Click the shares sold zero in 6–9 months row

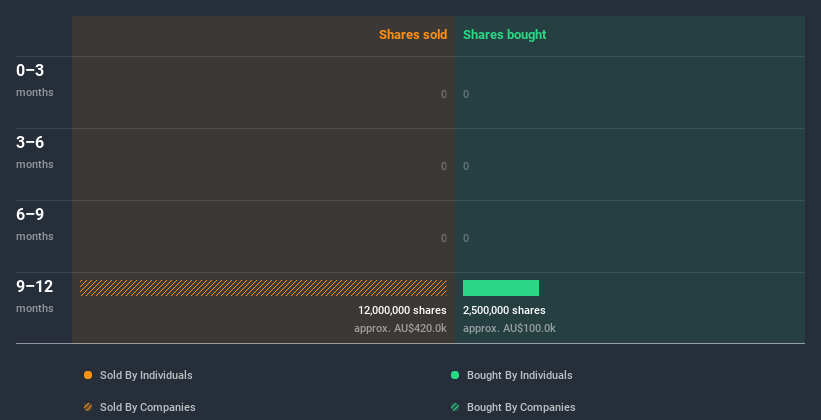coord(444,238)
